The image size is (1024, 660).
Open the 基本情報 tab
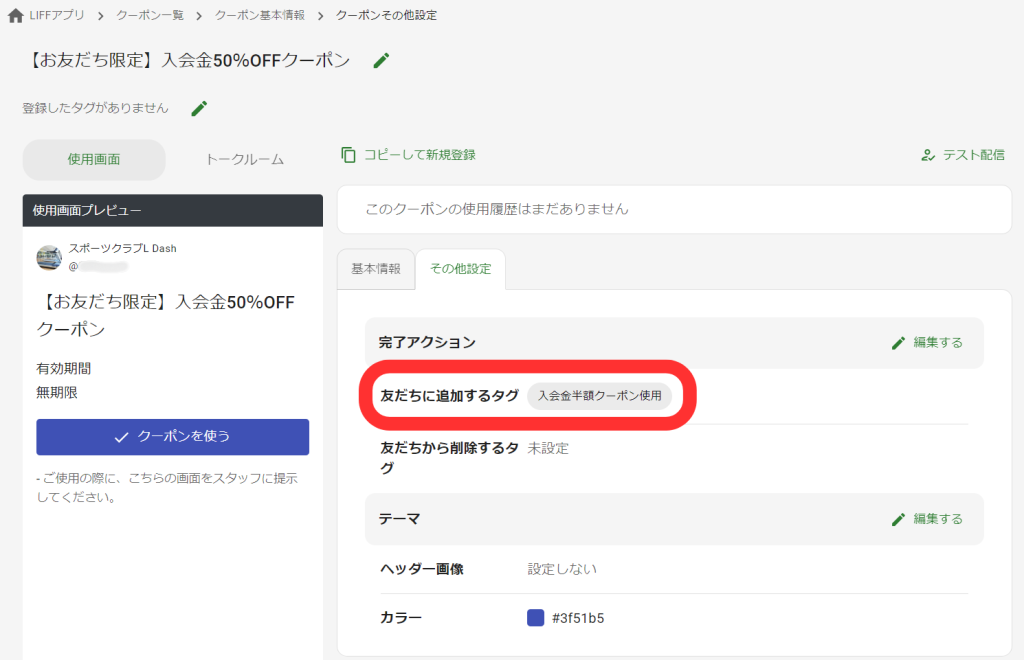(375, 268)
